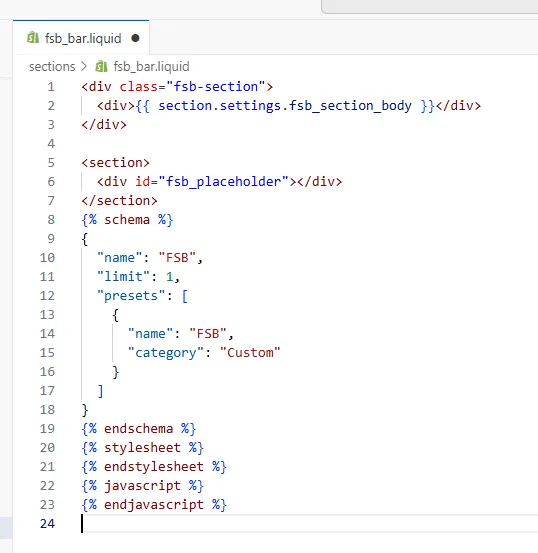Click closing </div> tag on line 3

click(x=104, y=125)
